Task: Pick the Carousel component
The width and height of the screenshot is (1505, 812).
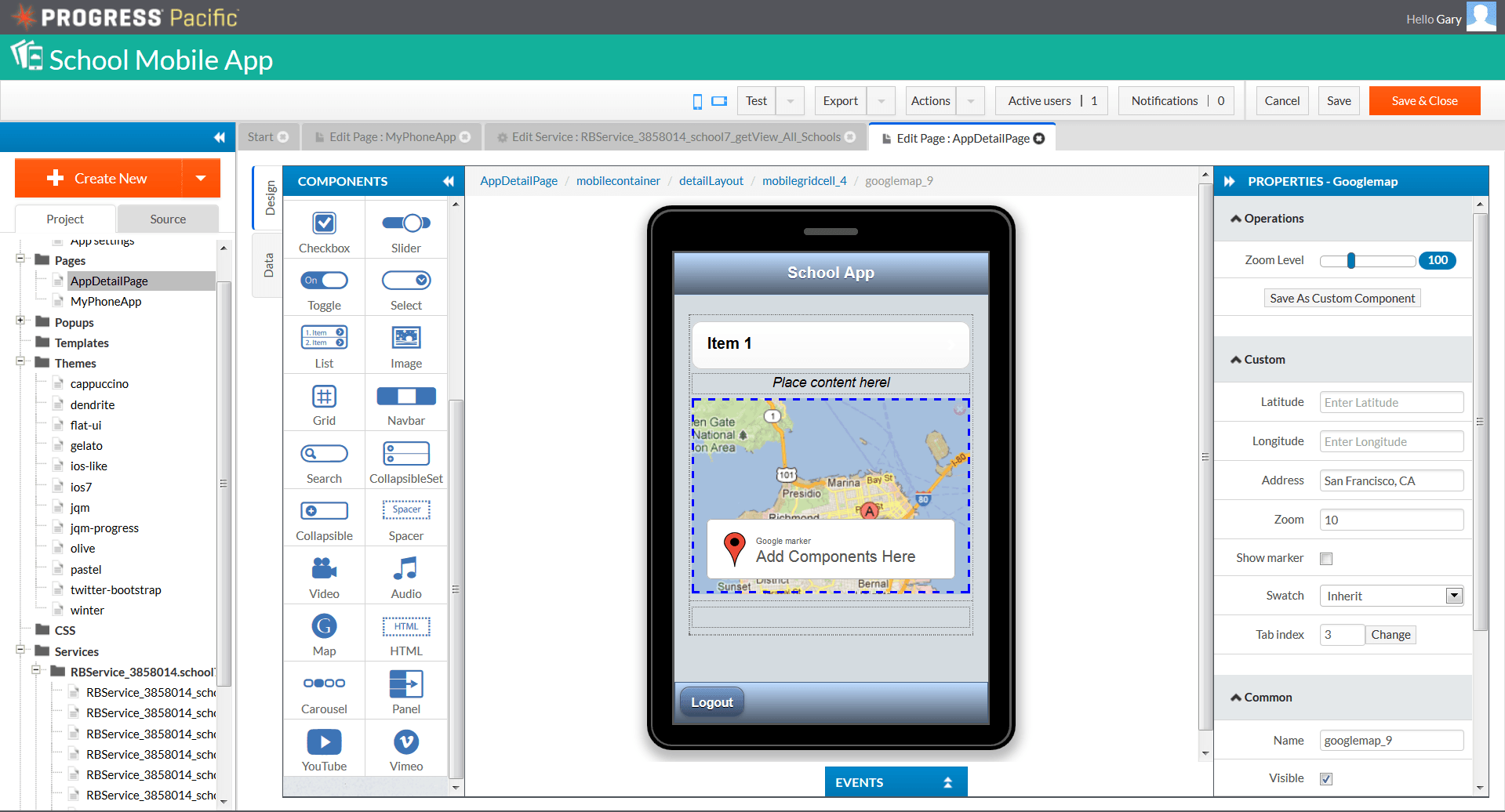Action: click(x=324, y=694)
